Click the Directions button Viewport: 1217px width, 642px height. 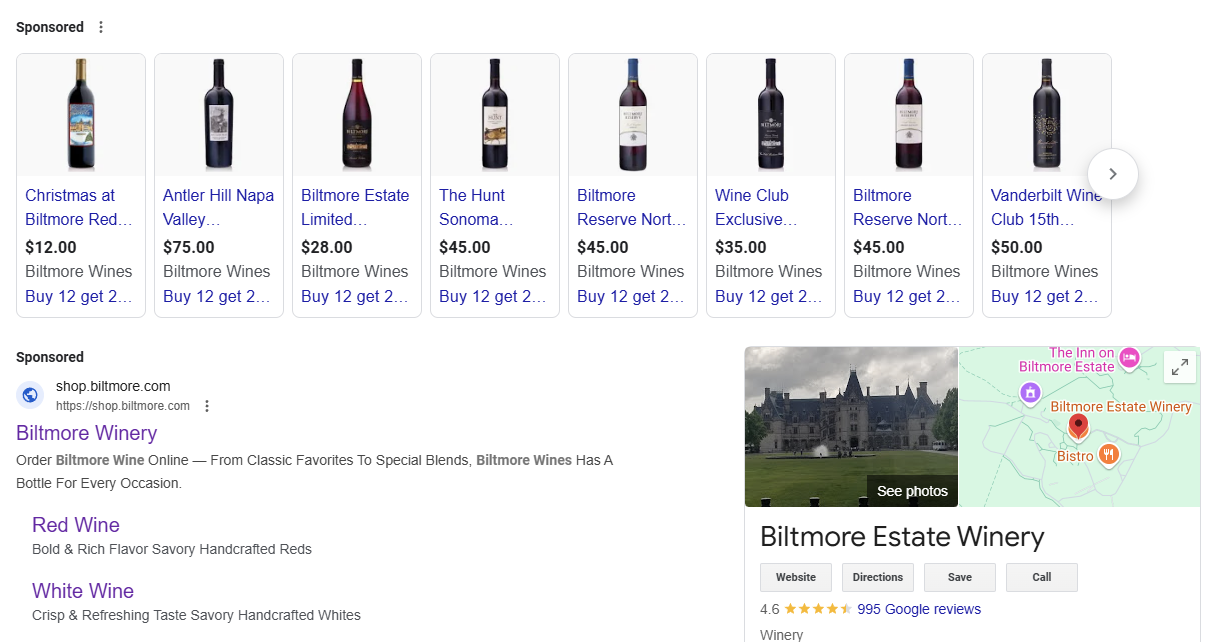coord(878,577)
